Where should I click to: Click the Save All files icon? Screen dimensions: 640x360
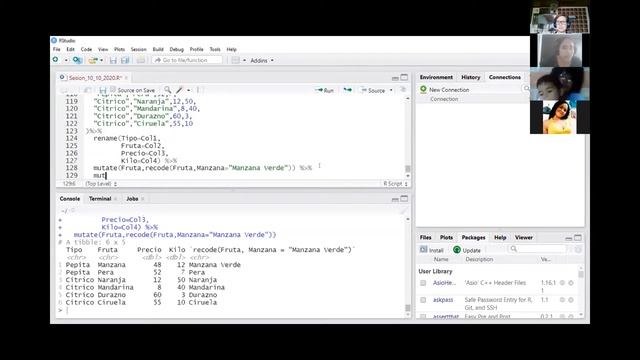pos(125,60)
